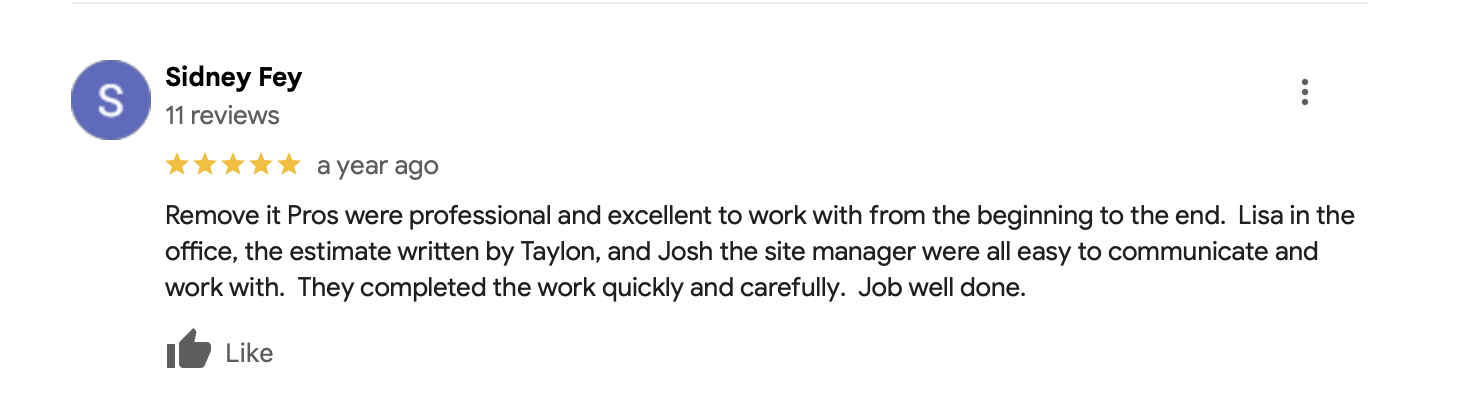The height and width of the screenshot is (400, 1472).
Task: View the reviewer's 11 reviews
Action: click(222, 115)
